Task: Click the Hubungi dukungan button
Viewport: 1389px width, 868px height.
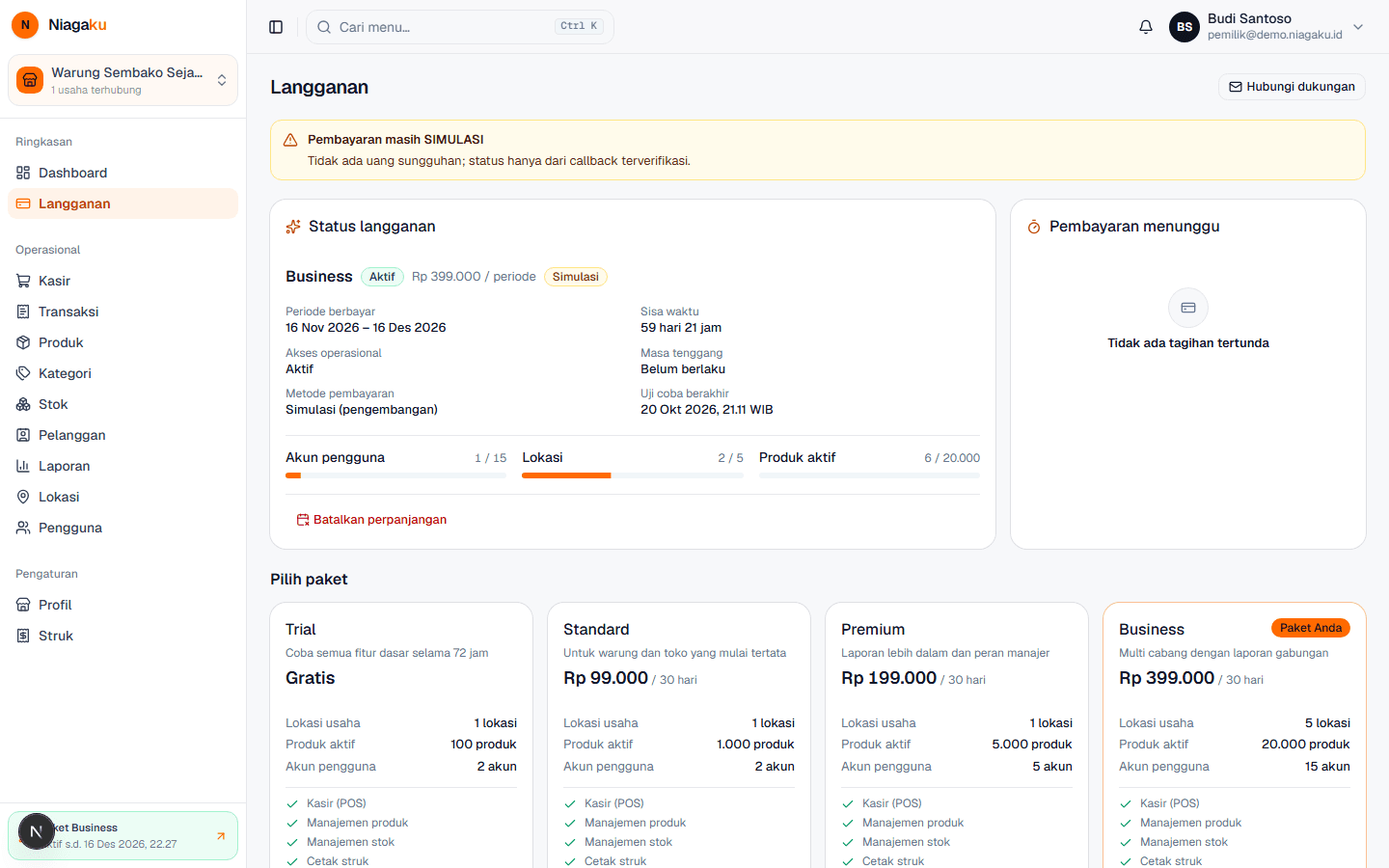Action: coord(1292,87)
